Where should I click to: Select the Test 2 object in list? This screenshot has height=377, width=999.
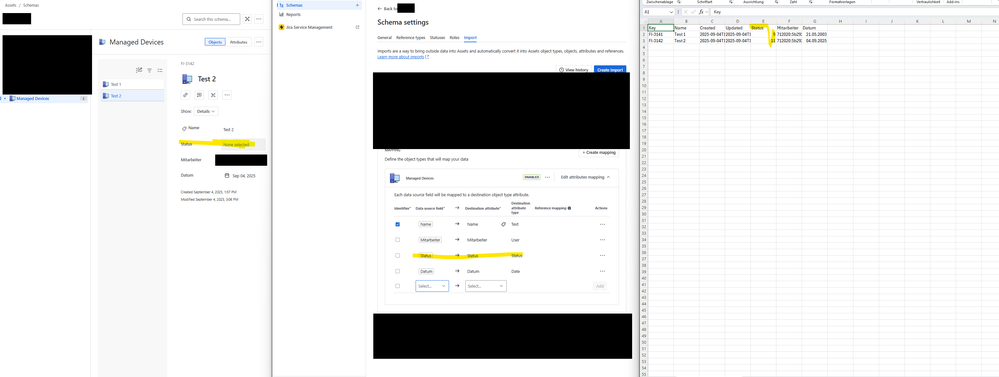pyautogui.click(x=132, y=96)
